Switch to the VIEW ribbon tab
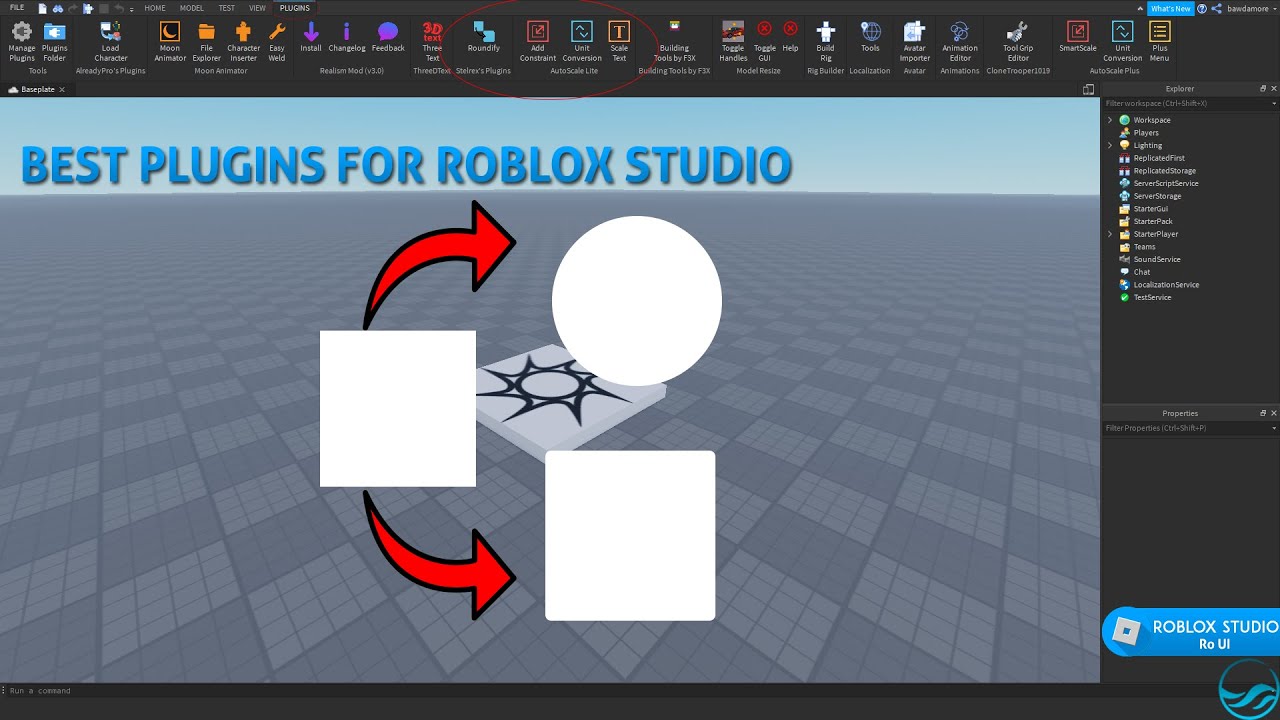The width and height of the screenshot is (1280, 720). coord(257,8)
